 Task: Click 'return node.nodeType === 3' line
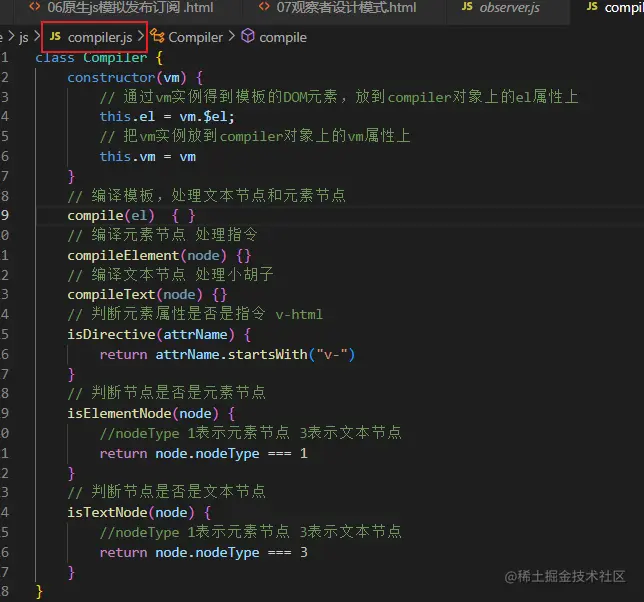coord(204,552)
